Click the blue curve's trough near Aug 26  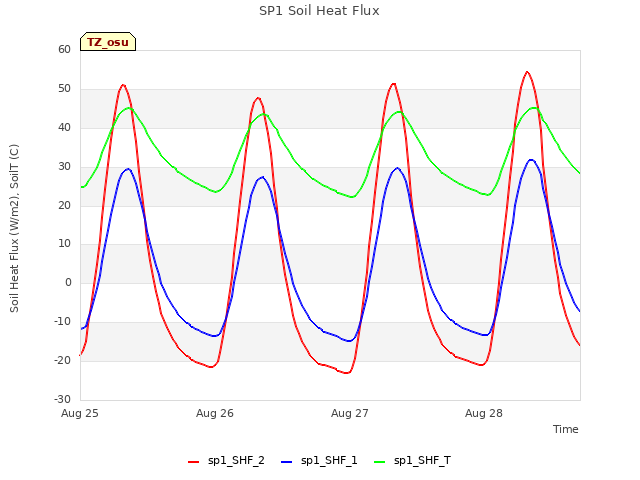tap(215, 336)
